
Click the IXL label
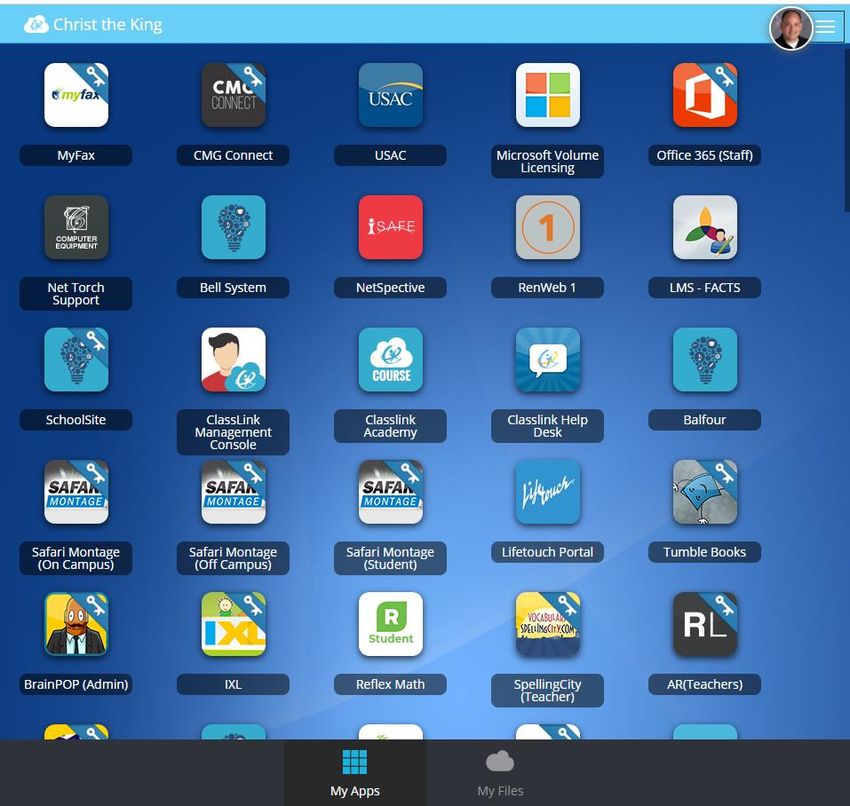pyautogui.click(x=233, y=685)
